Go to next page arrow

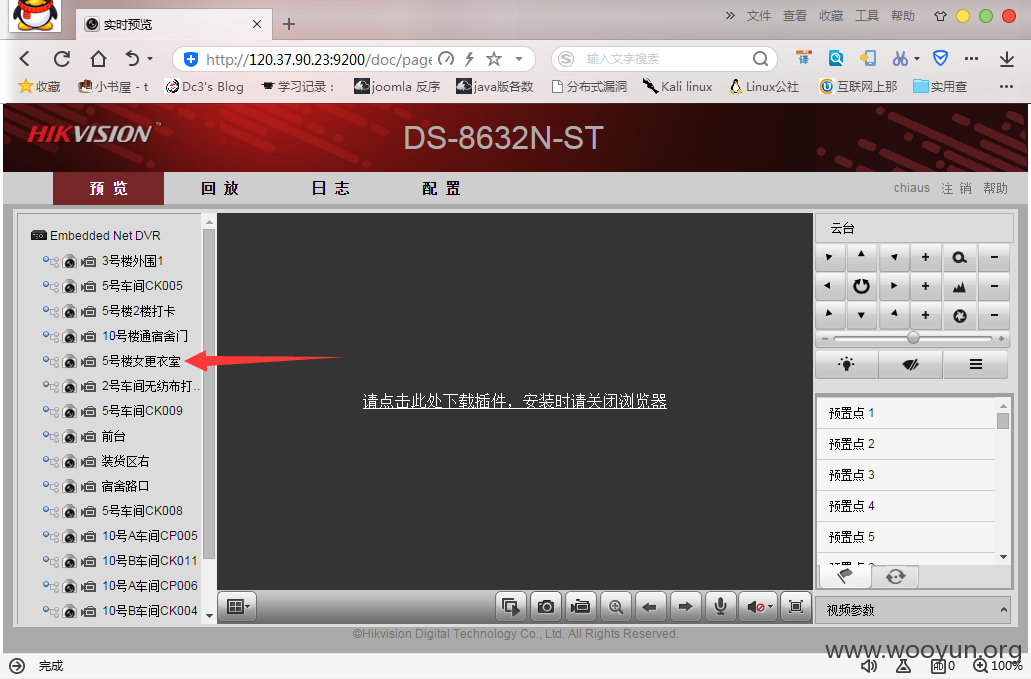pos(685,606)
